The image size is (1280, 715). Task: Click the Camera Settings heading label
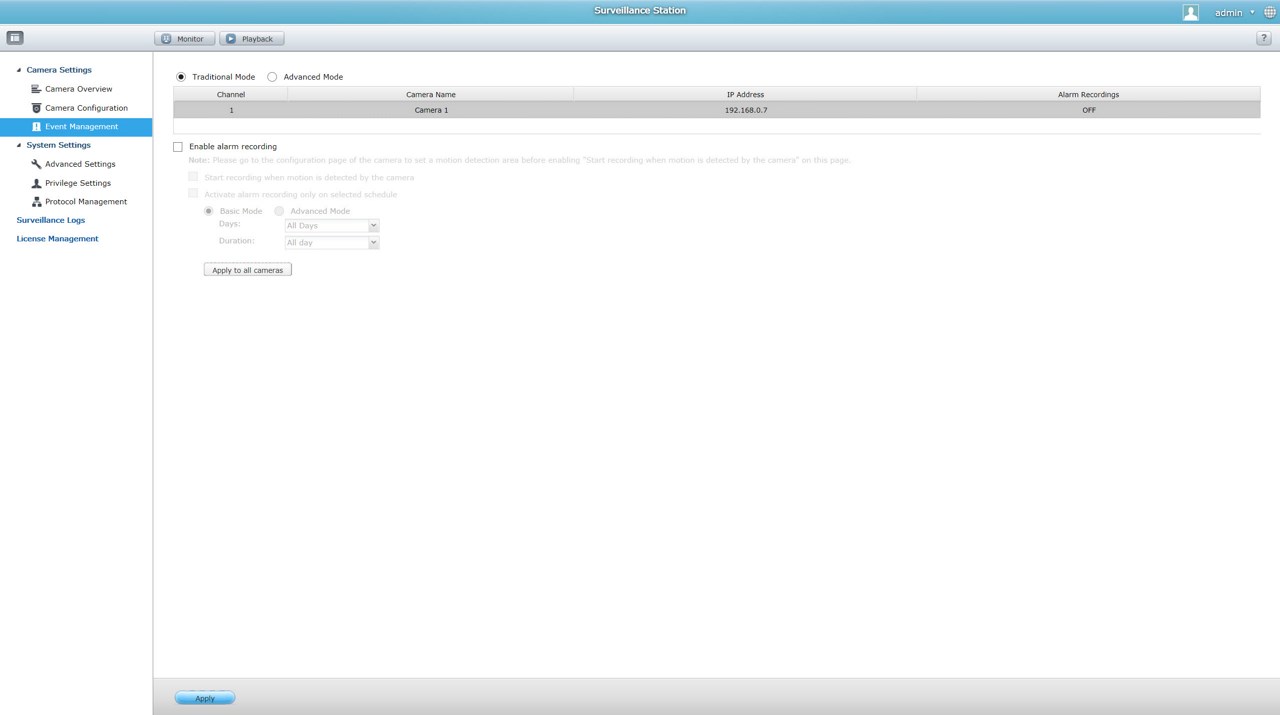pos(59,70)
